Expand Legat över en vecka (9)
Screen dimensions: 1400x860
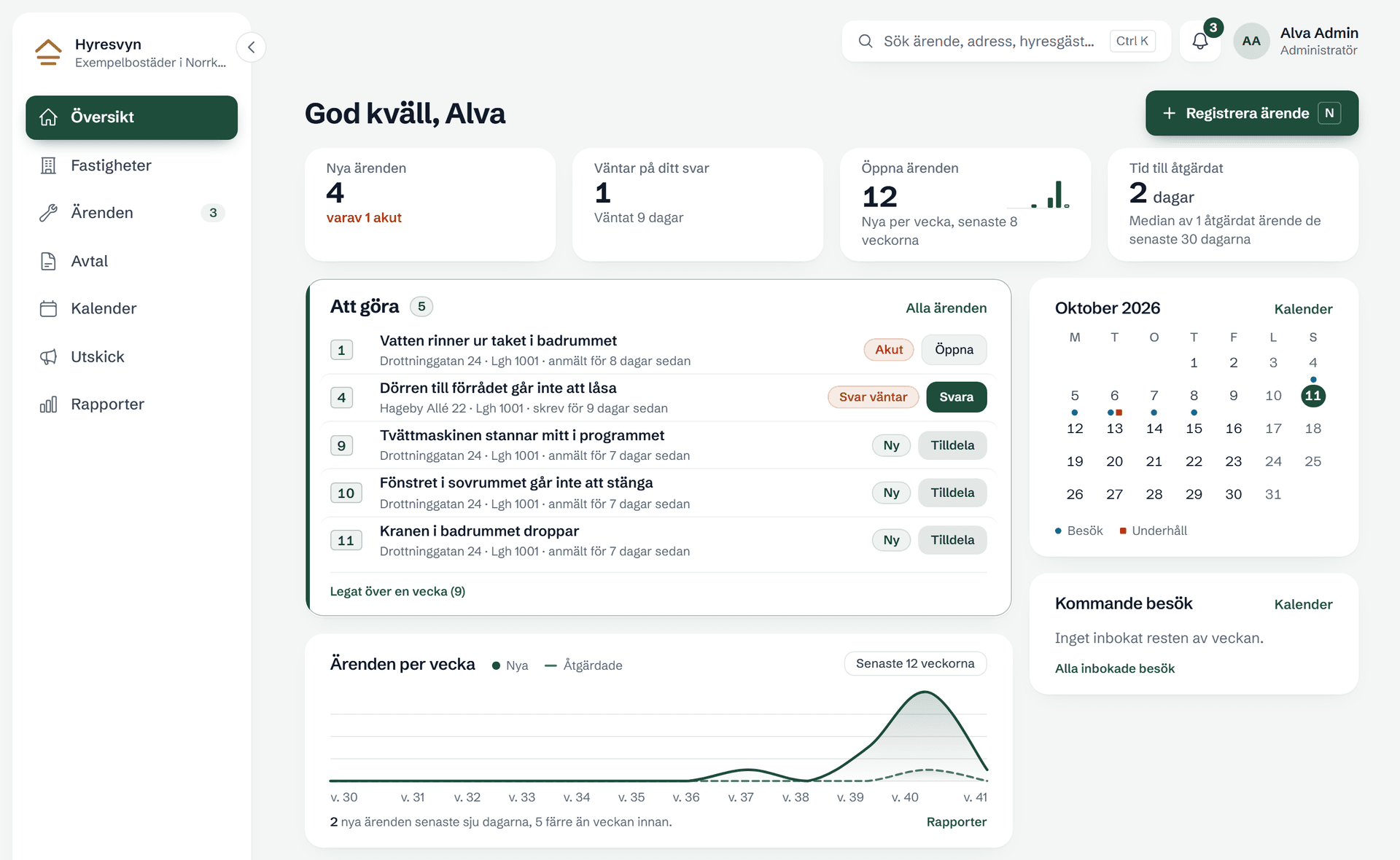(x=397, y=591)
